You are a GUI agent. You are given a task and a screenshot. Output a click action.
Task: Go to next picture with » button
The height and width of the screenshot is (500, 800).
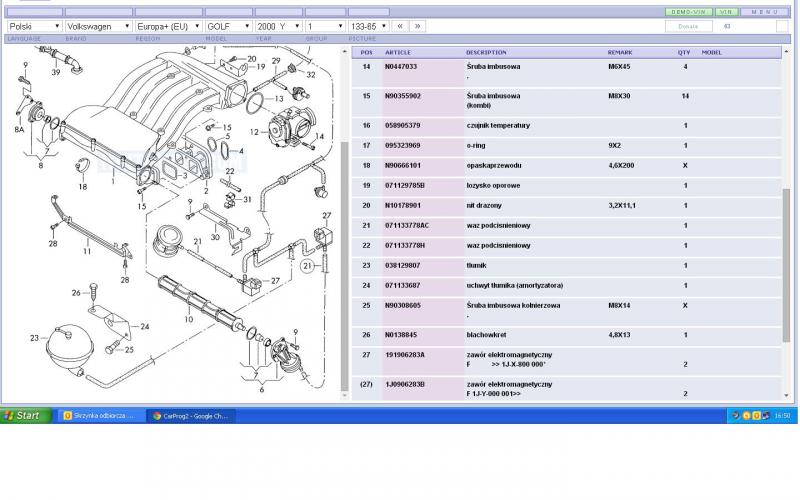tap(417, 26)
